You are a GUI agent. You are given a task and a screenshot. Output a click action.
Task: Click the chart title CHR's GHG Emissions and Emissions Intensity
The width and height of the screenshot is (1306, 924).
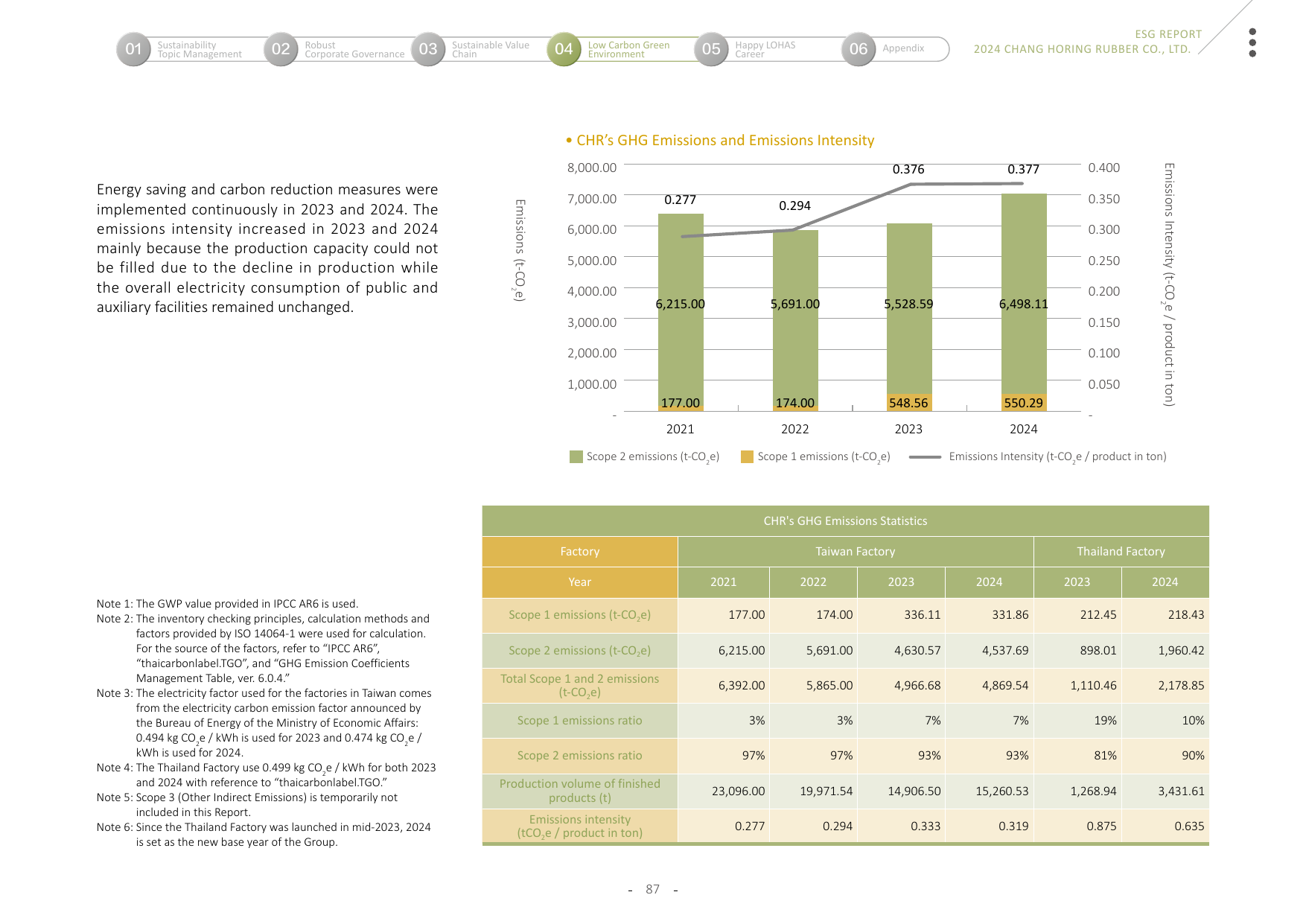(725, 141)
